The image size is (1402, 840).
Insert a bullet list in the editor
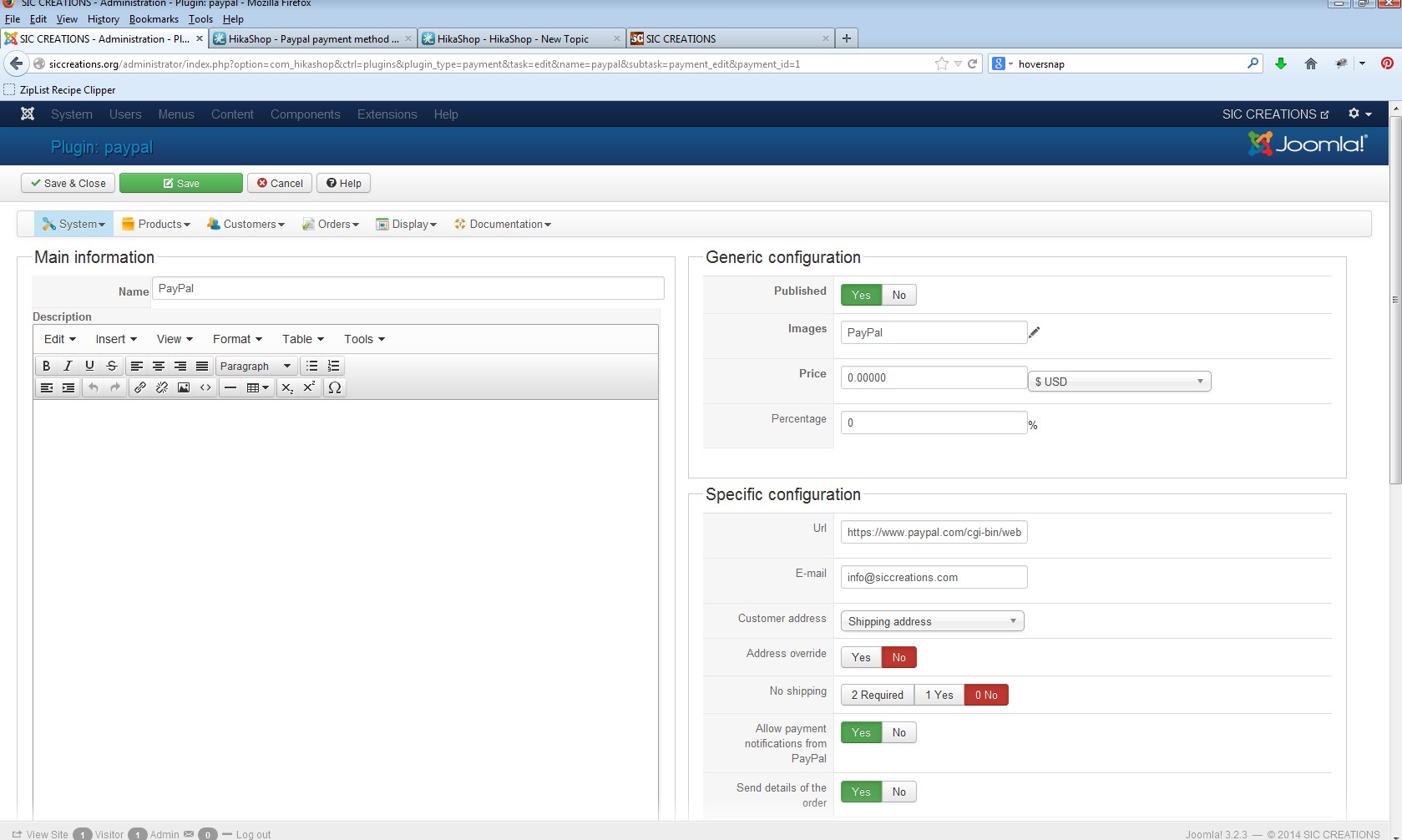tap(312, 366)
